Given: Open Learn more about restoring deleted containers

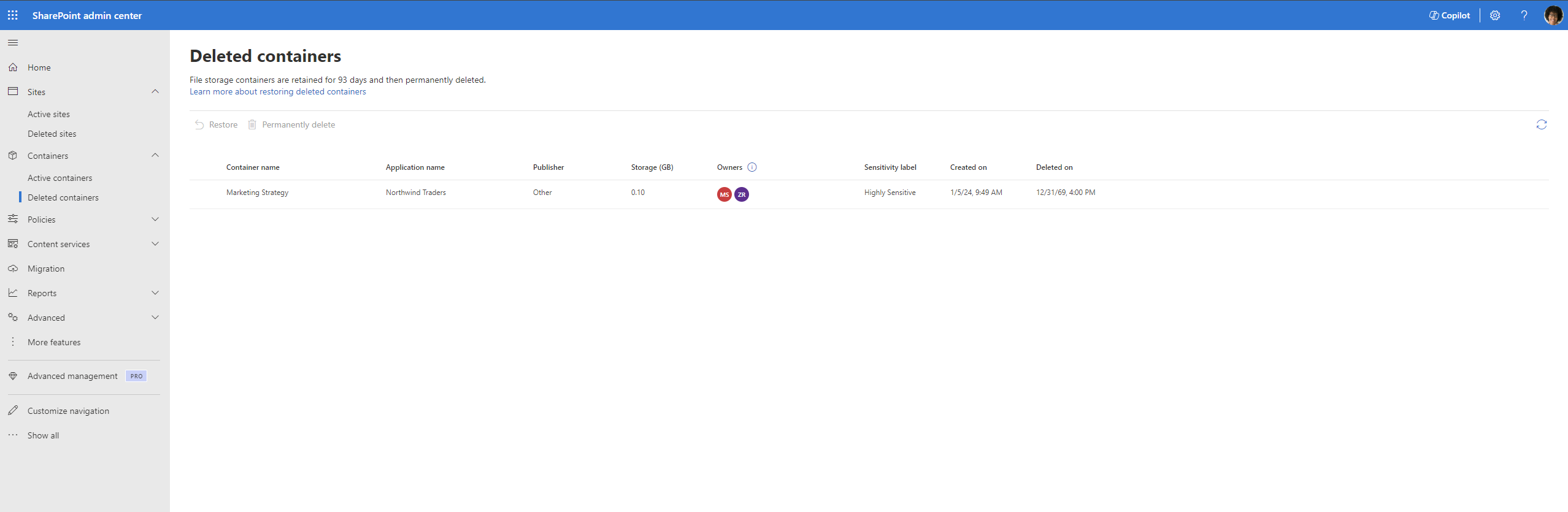Looking at the screenshot, I should point(278,91).
